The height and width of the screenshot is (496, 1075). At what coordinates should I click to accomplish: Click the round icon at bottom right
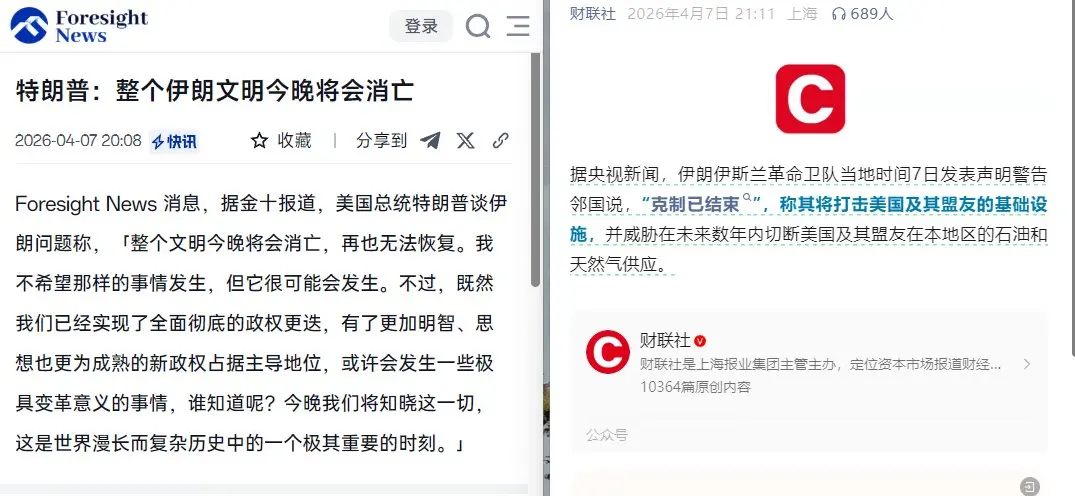(x=1030, y=486)
